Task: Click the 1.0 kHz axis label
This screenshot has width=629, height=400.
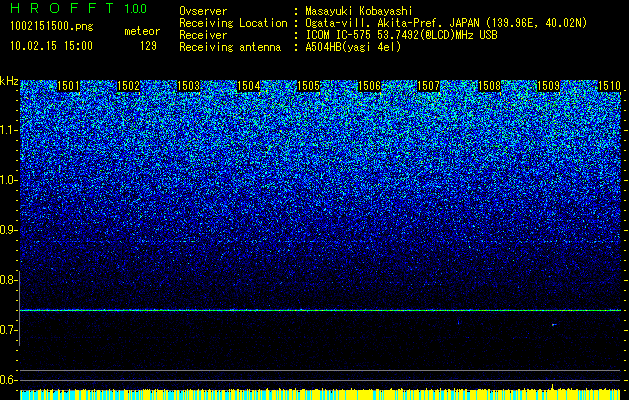Action: pyautogui.click(x=7, y=180)
